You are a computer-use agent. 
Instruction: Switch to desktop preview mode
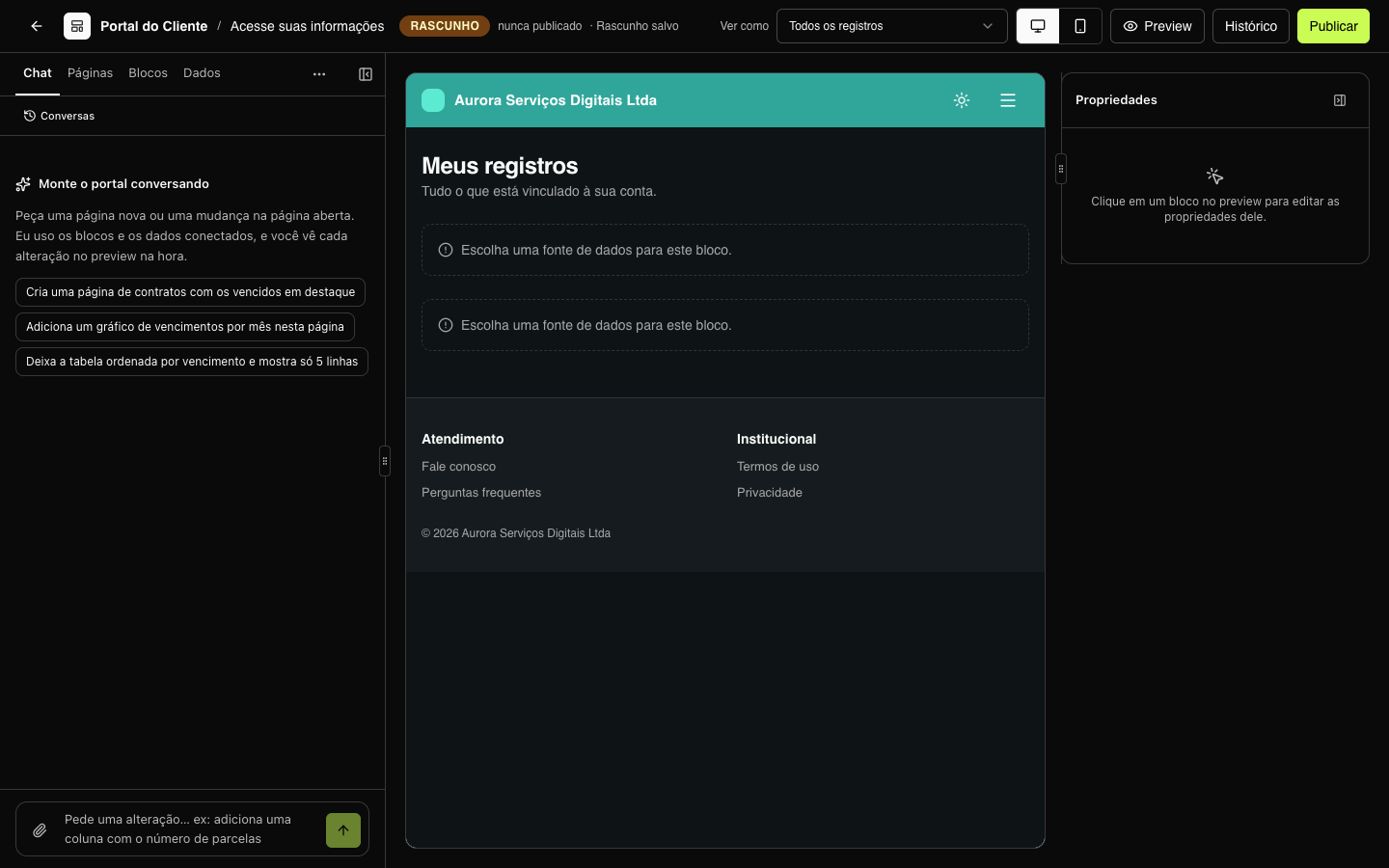click(x=1038, y=26)
